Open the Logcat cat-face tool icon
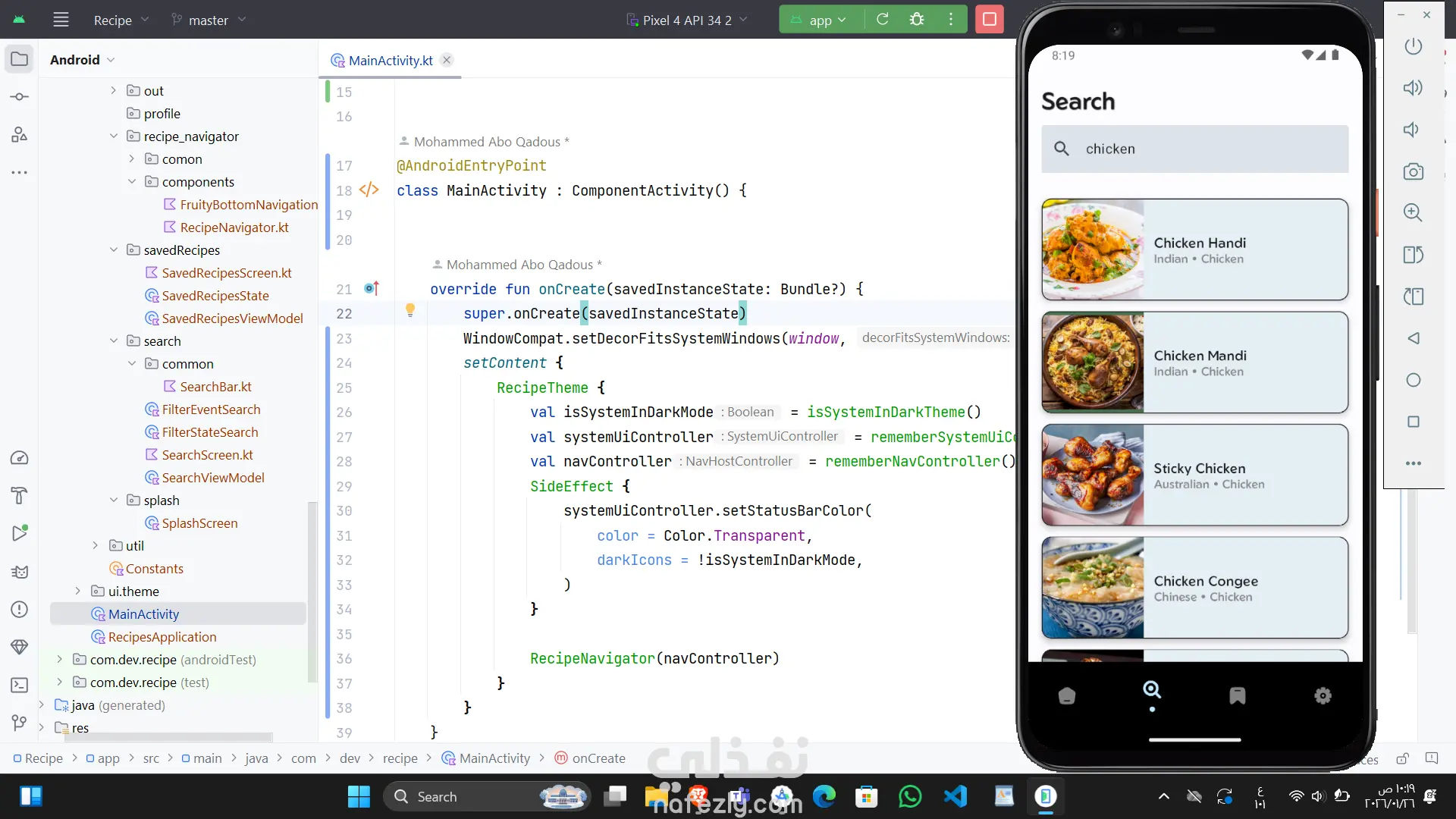The height and width of the screenshot is (819, 1456). 20,572
